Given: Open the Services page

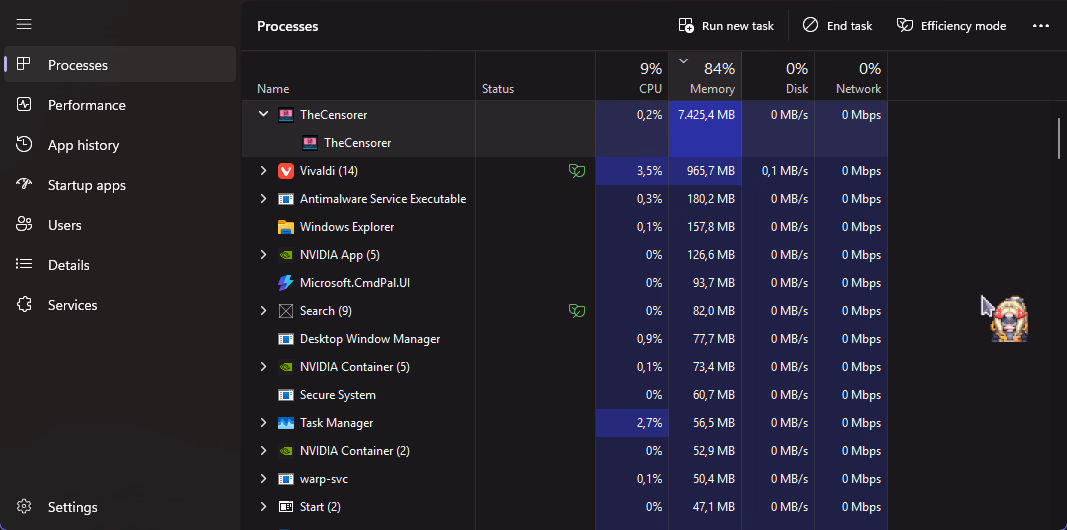Looking at the screenshot, I should pyautogui.click(x=120, y=305).
